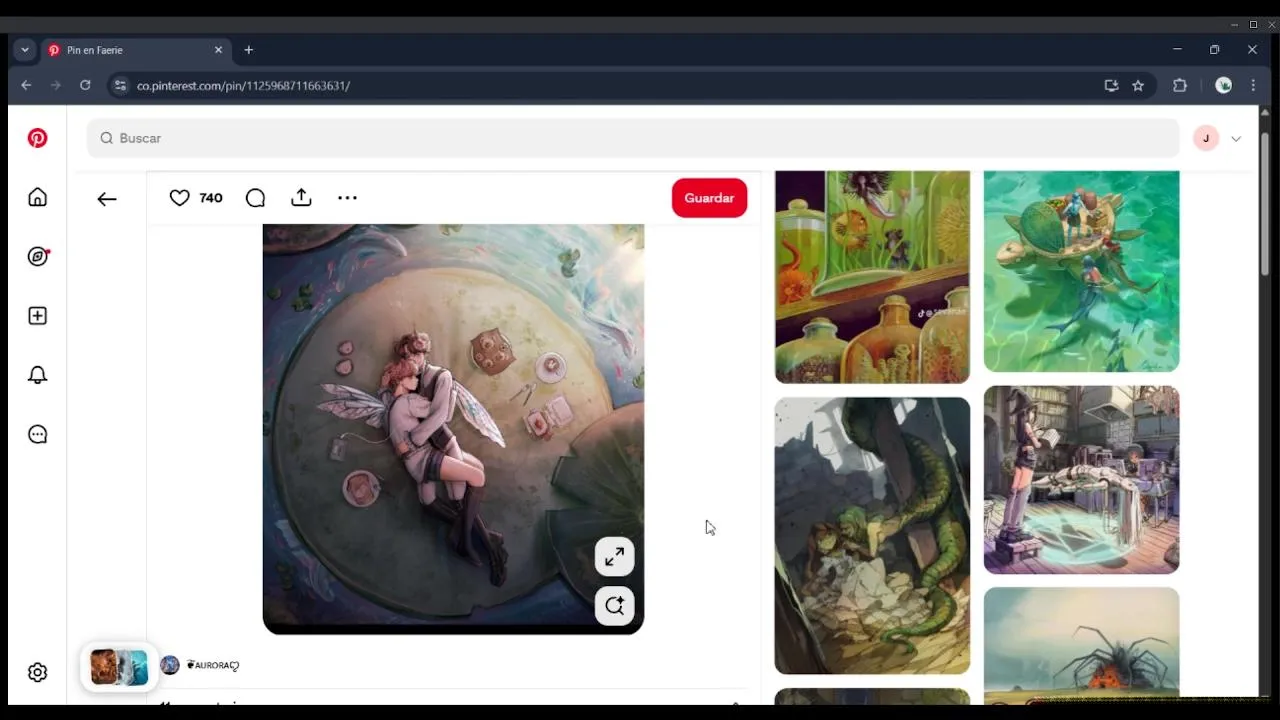This screenshot has width=1280, height=720.
Task: Expand the pin image to fullscreen
Action: pos(614,557)
